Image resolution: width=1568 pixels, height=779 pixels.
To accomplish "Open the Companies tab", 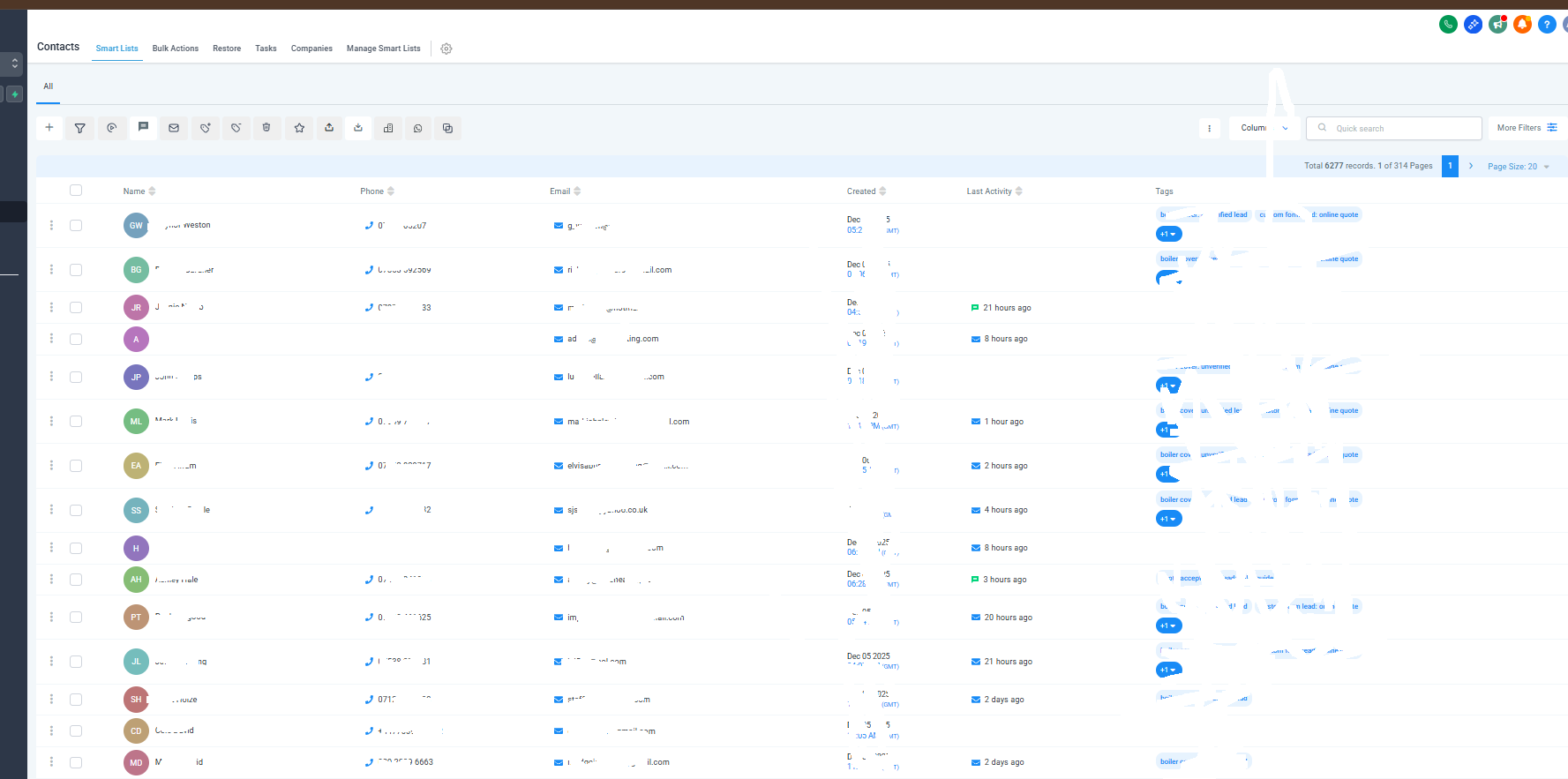I will (x=311, y=49).
